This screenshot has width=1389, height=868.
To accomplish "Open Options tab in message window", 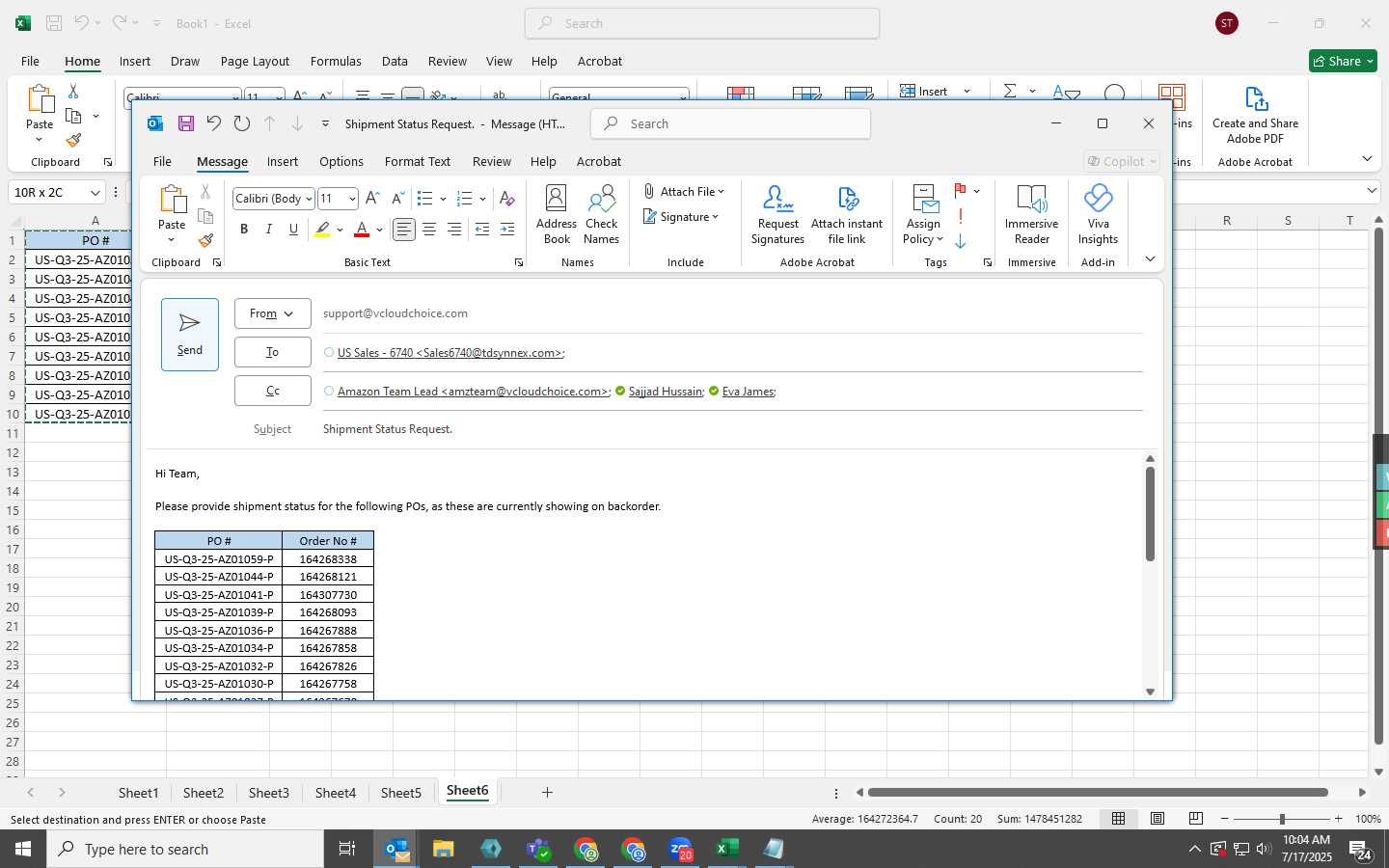I will pos(341,161).
